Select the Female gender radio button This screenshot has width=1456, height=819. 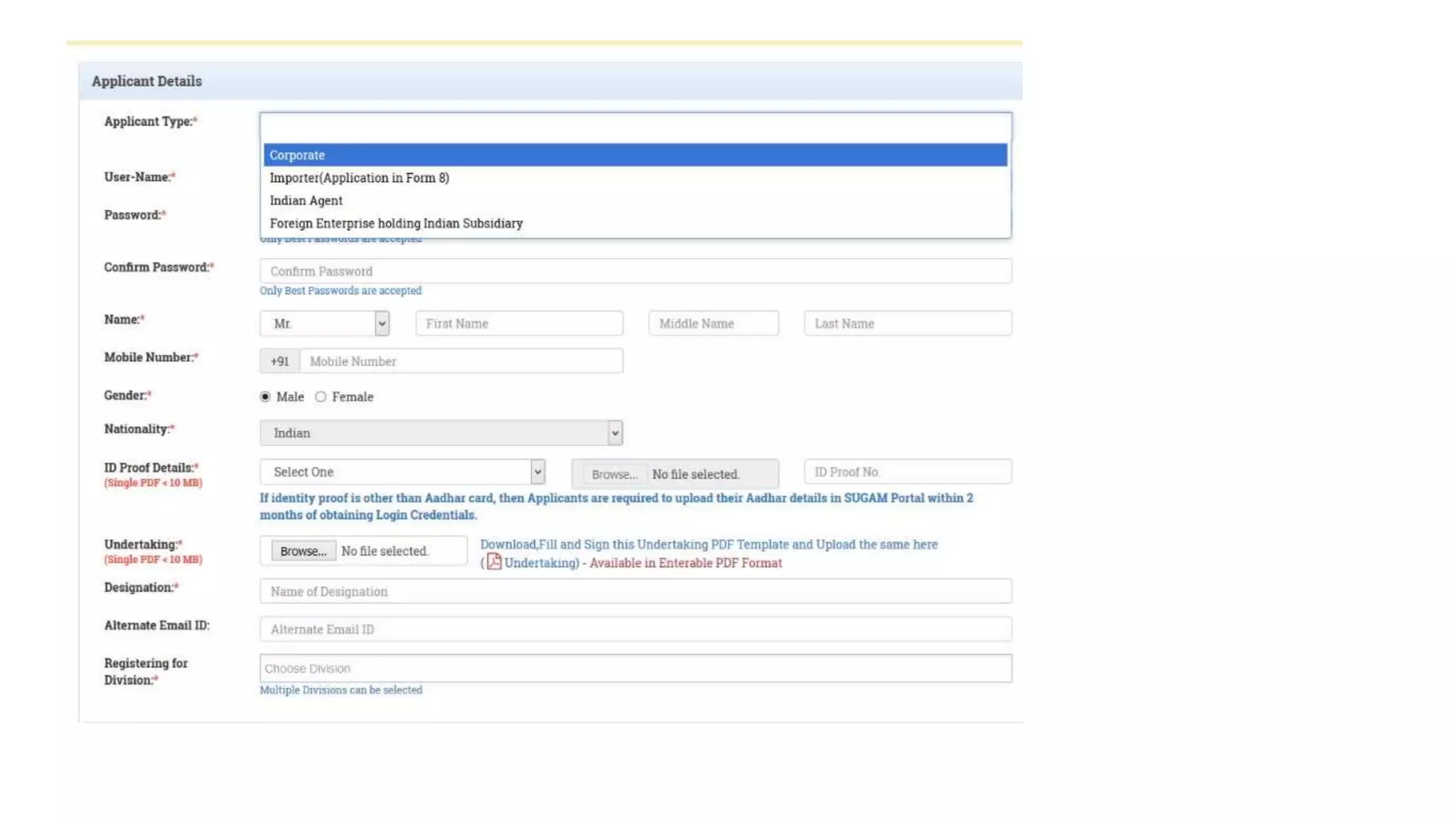pos(321,397)
